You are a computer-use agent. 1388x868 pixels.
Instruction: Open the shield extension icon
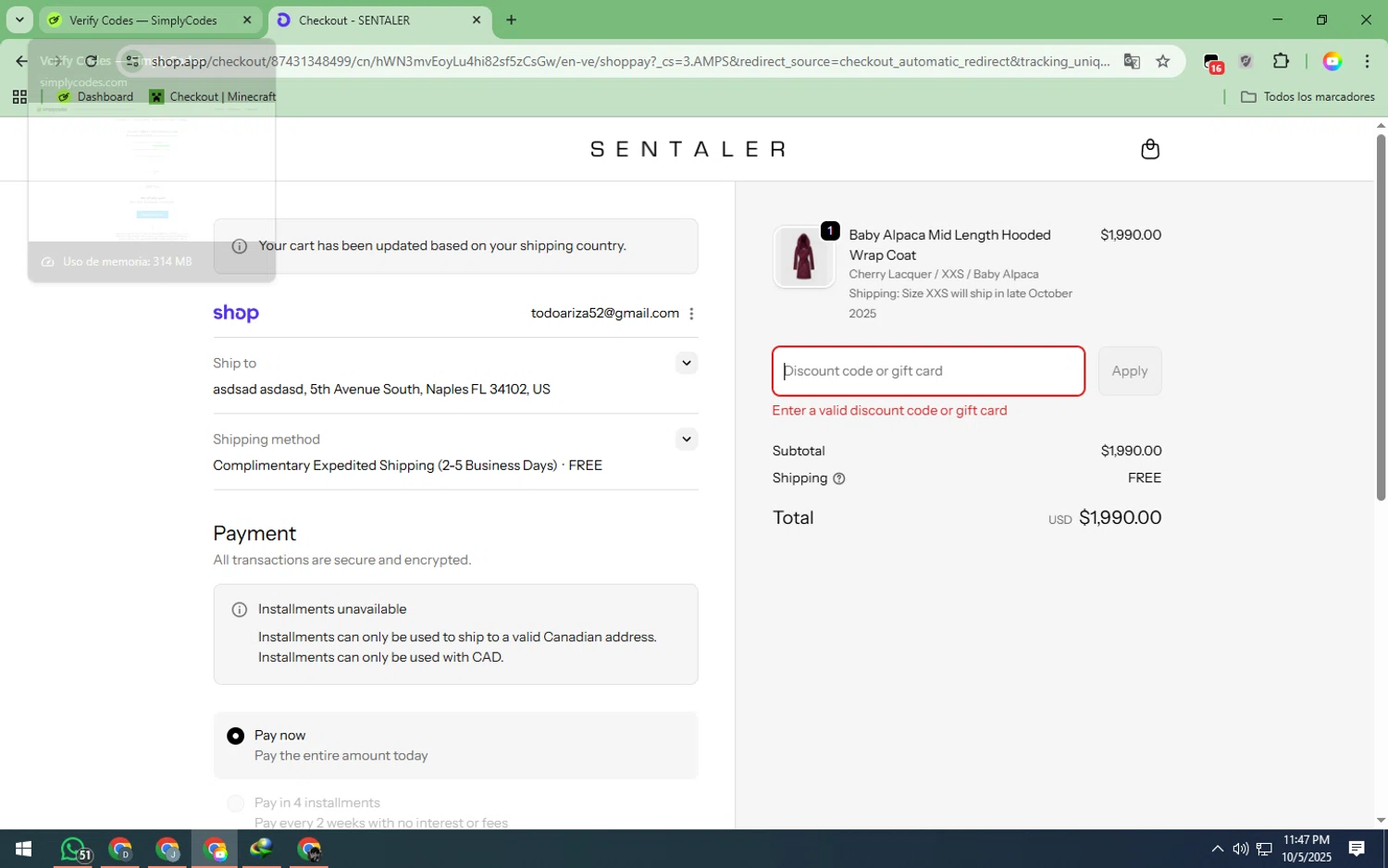pyautogui.click(x=1246, y=61)
